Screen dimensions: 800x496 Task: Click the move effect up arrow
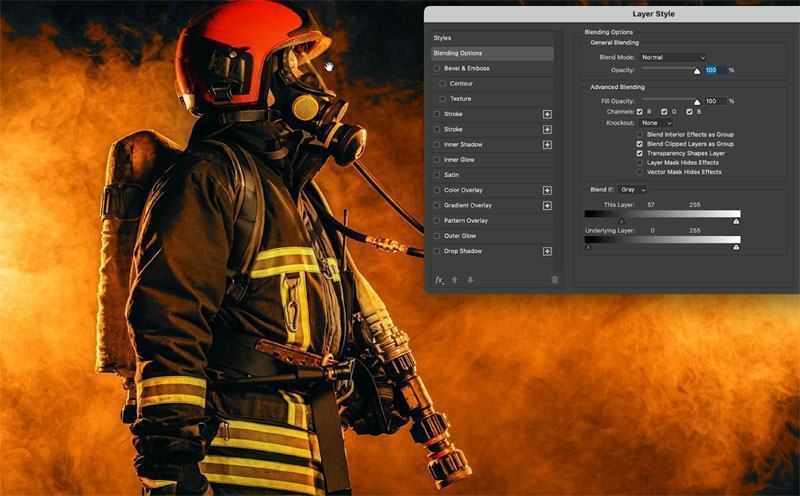point(454,280)
